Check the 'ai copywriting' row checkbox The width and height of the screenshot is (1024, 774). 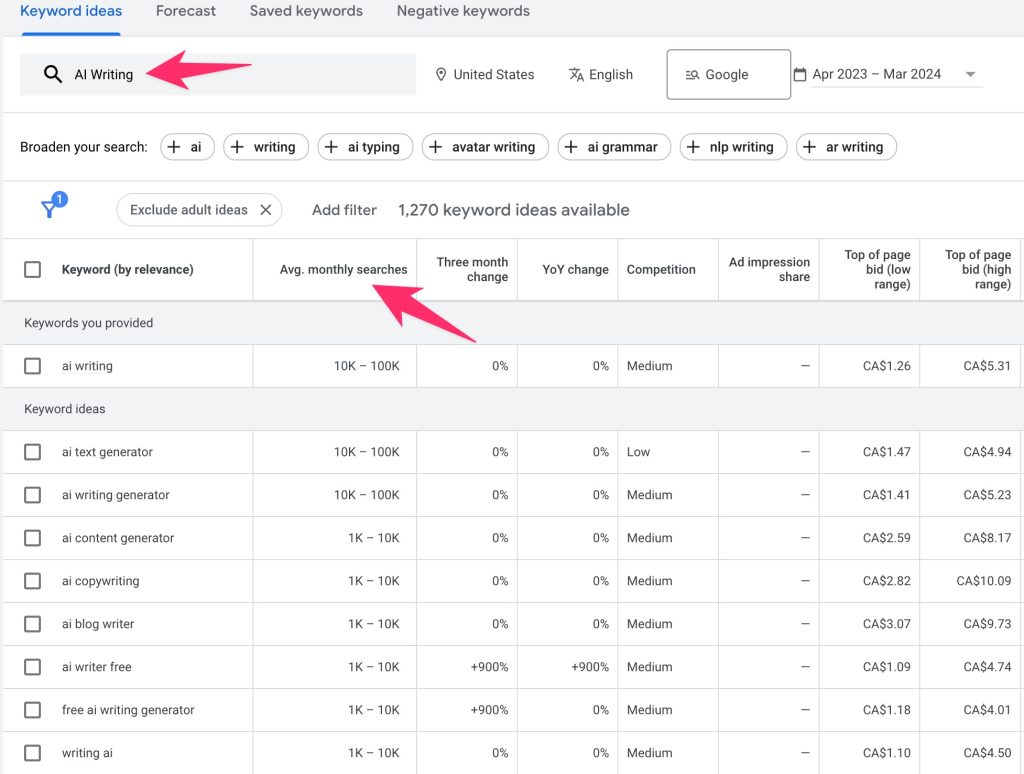pyautogui.click(x=33, y=581)
